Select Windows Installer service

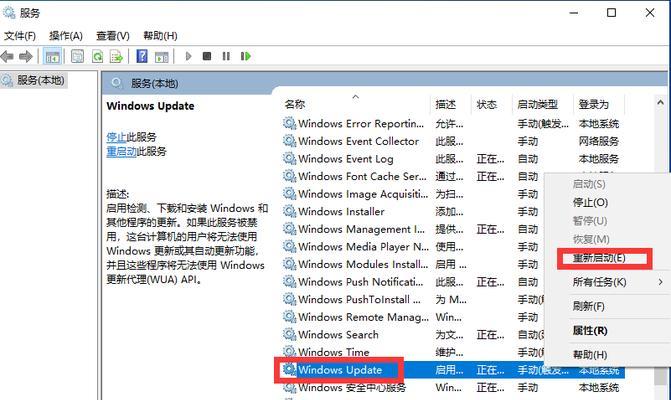click(413, 211)
